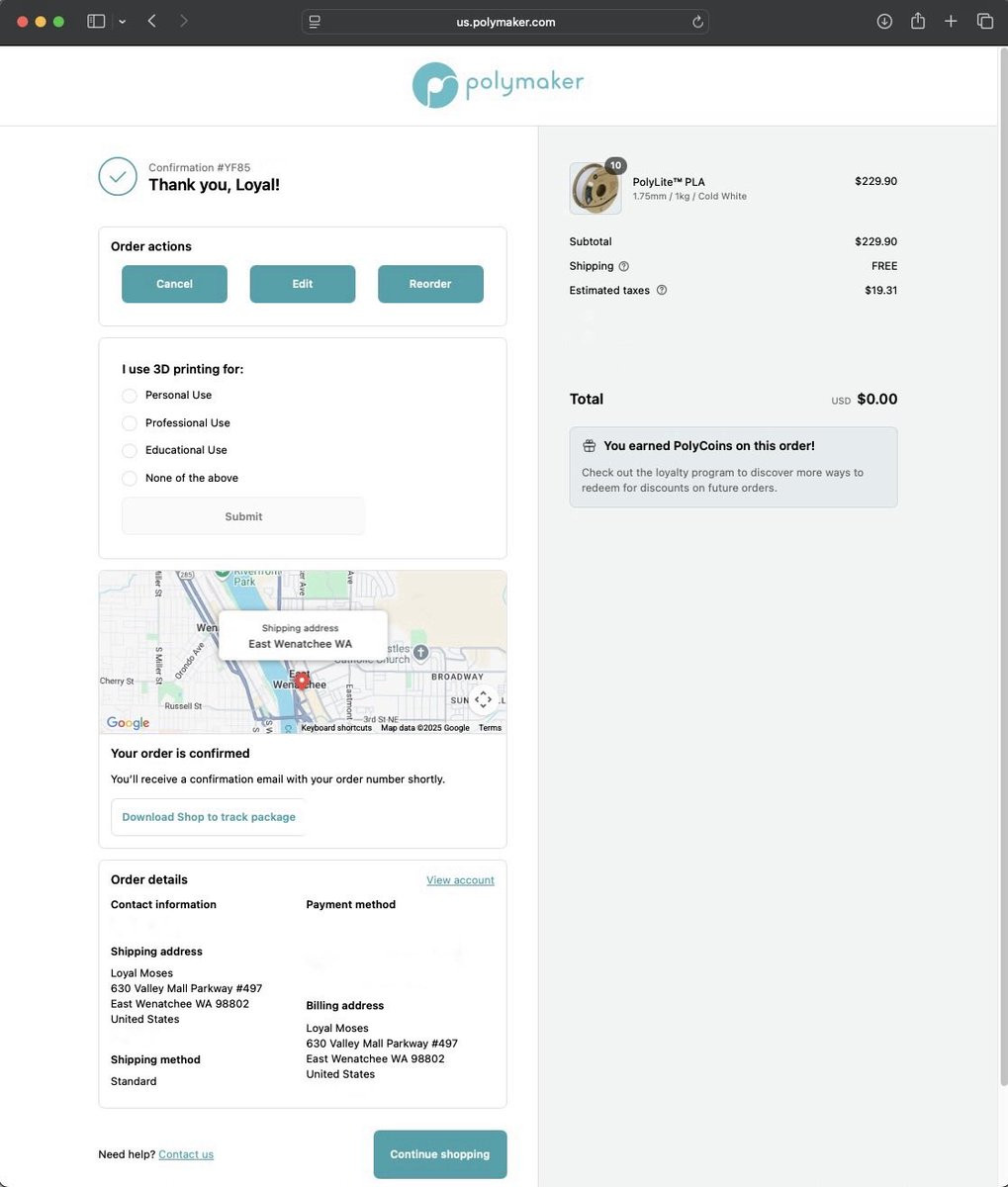Image resolution: width=1008 pixels, height=1187 pixels.
Task: Open a new tab with the plus icon
Action: (951, 21)
